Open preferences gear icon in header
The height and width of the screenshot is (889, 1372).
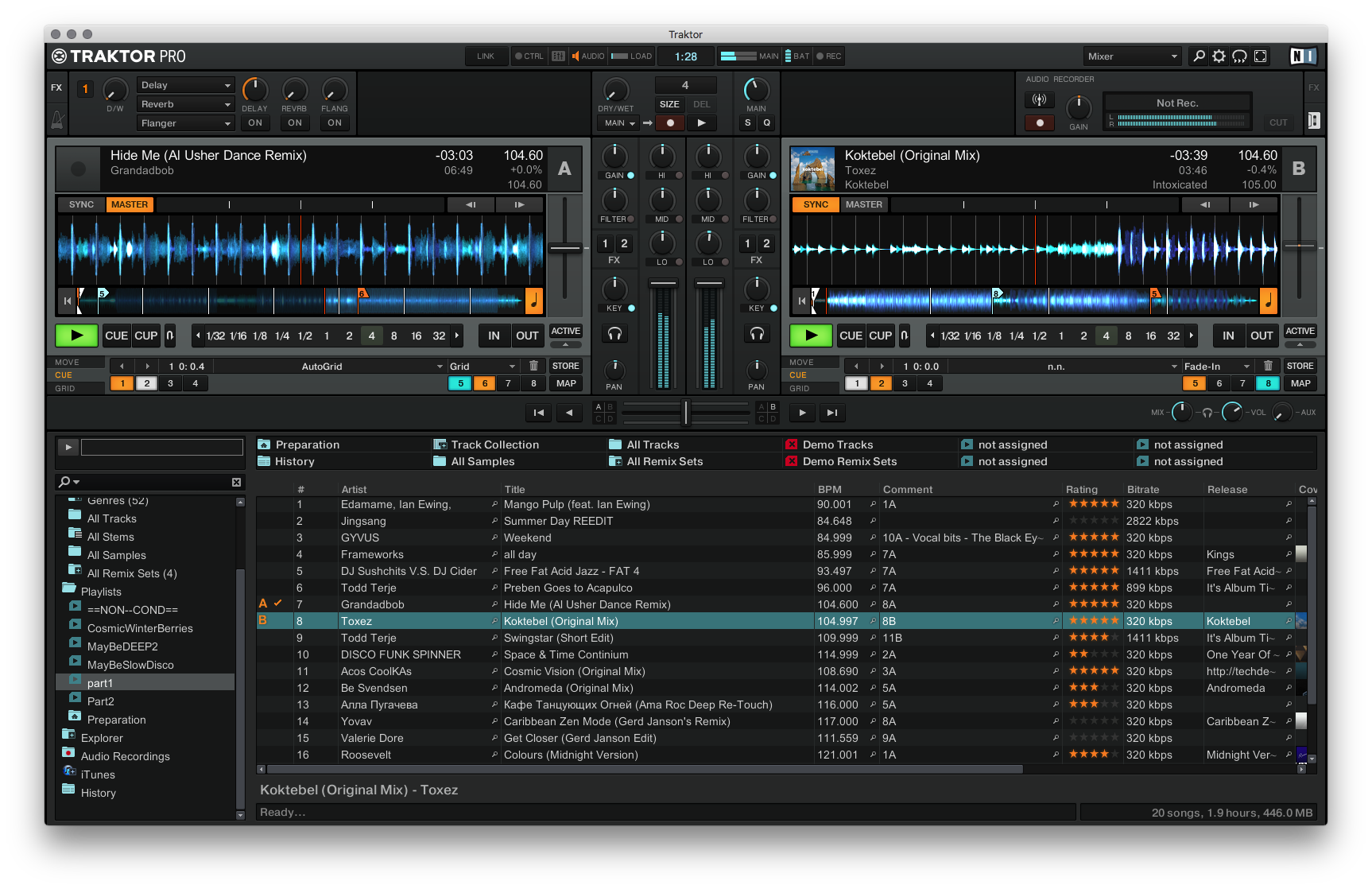1219,56
